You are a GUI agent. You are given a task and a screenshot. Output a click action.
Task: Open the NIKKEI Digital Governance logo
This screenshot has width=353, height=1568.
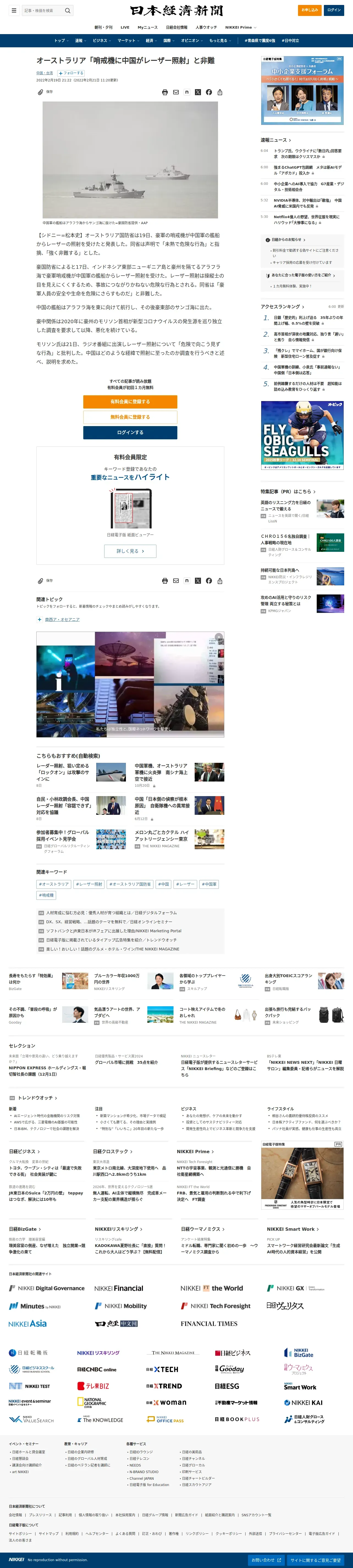(47, 1288)
